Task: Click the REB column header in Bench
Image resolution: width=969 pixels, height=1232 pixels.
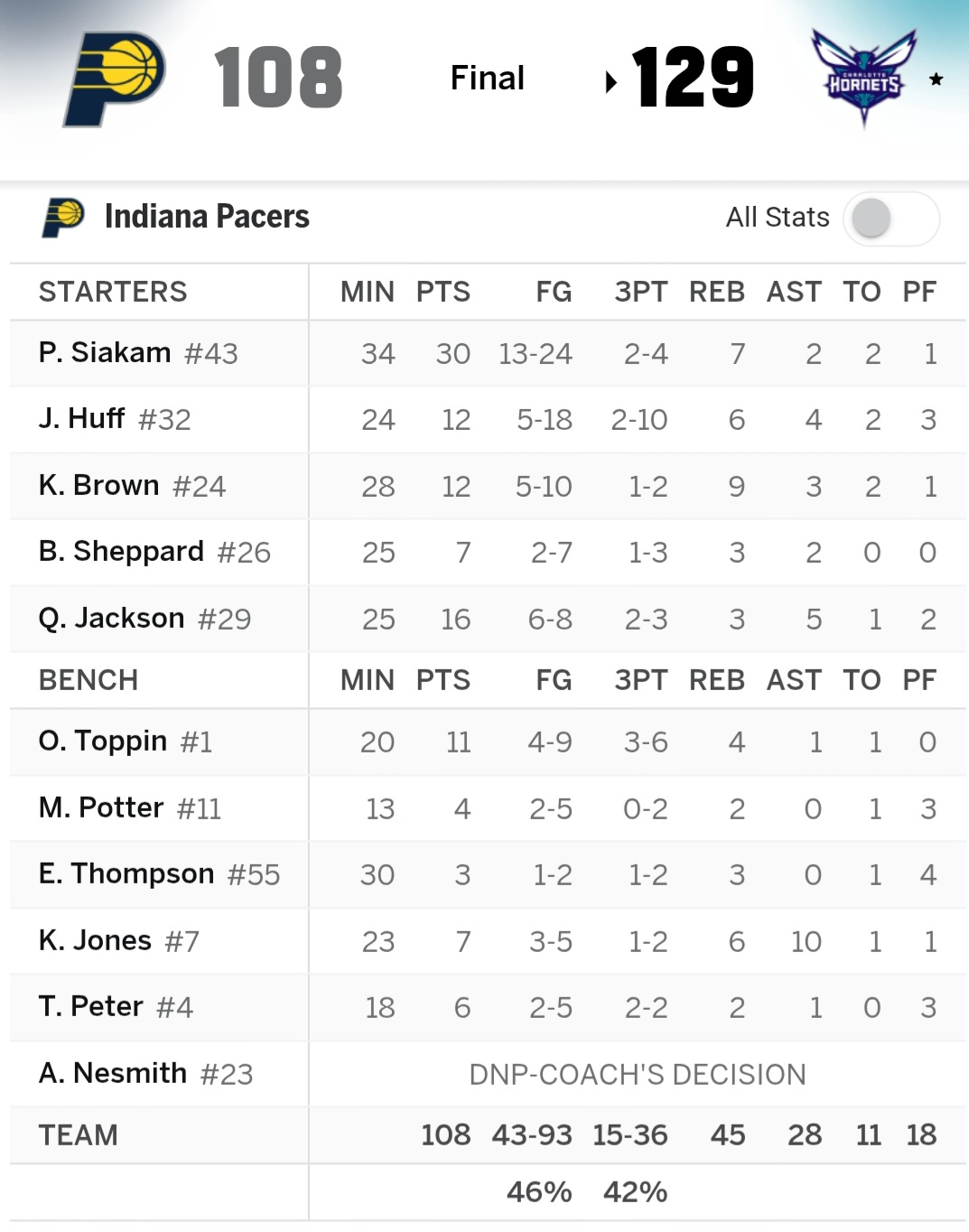Action: pos(716,679)
